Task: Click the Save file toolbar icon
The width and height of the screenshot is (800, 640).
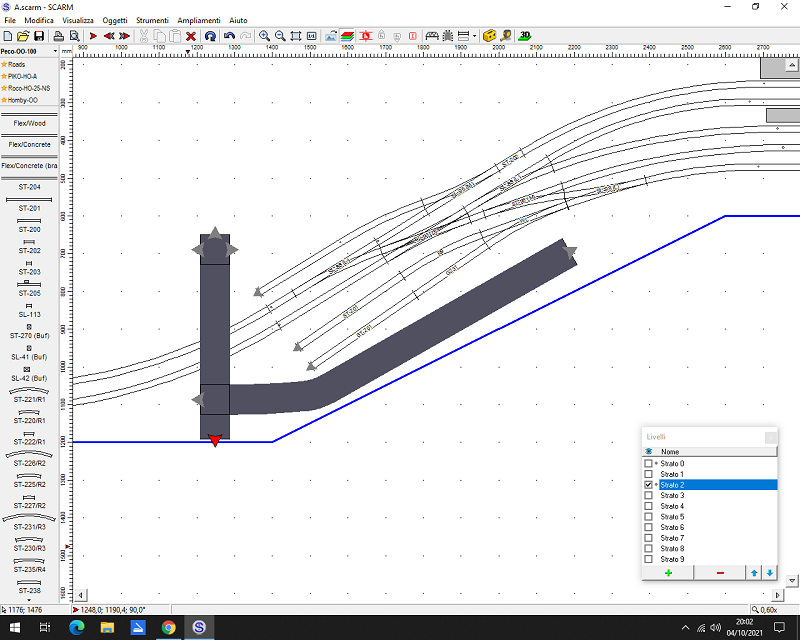Action: (x=38, y=36)
